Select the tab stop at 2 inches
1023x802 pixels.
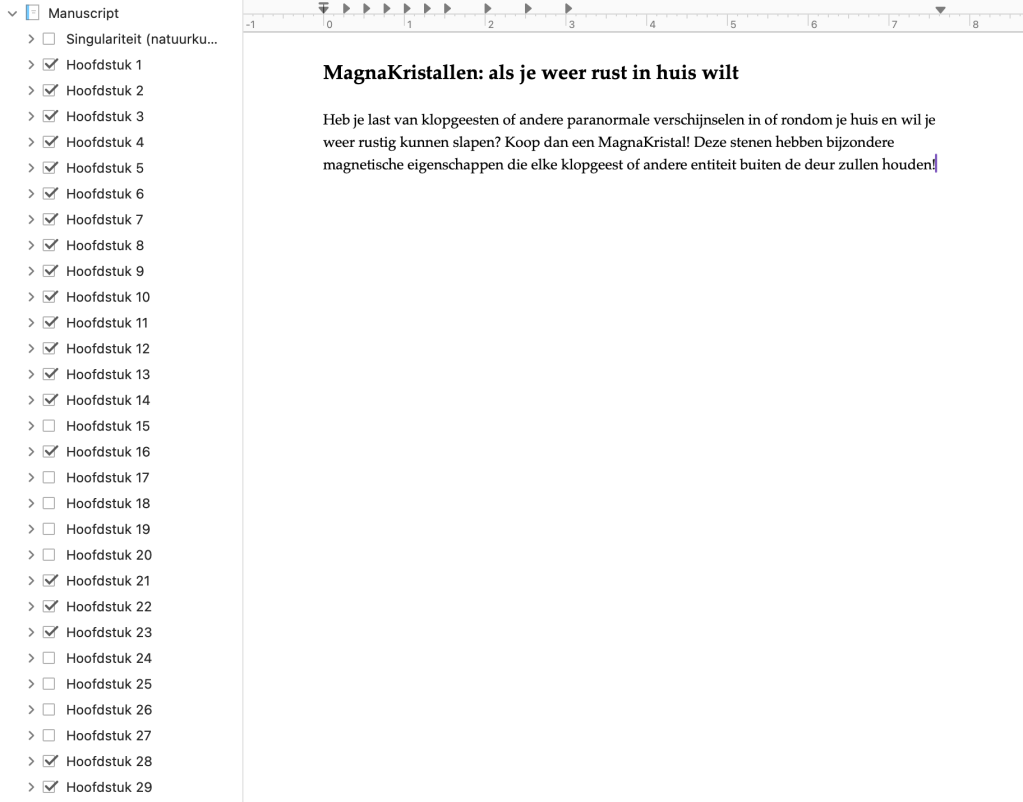(x=487, y=9)
